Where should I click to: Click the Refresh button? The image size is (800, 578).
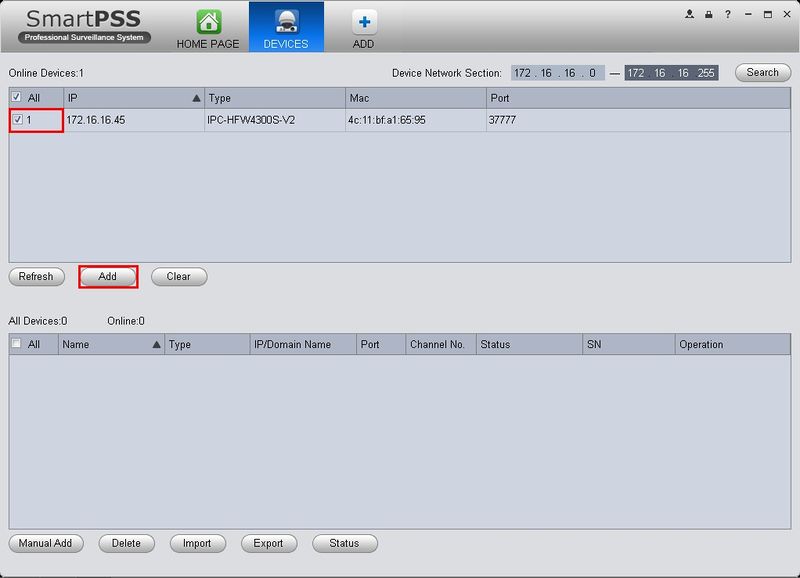(36, 277)
